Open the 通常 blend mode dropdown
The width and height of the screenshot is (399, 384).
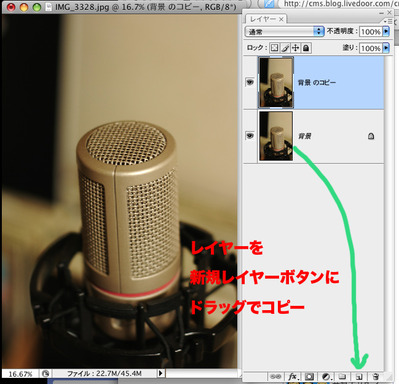284,32
